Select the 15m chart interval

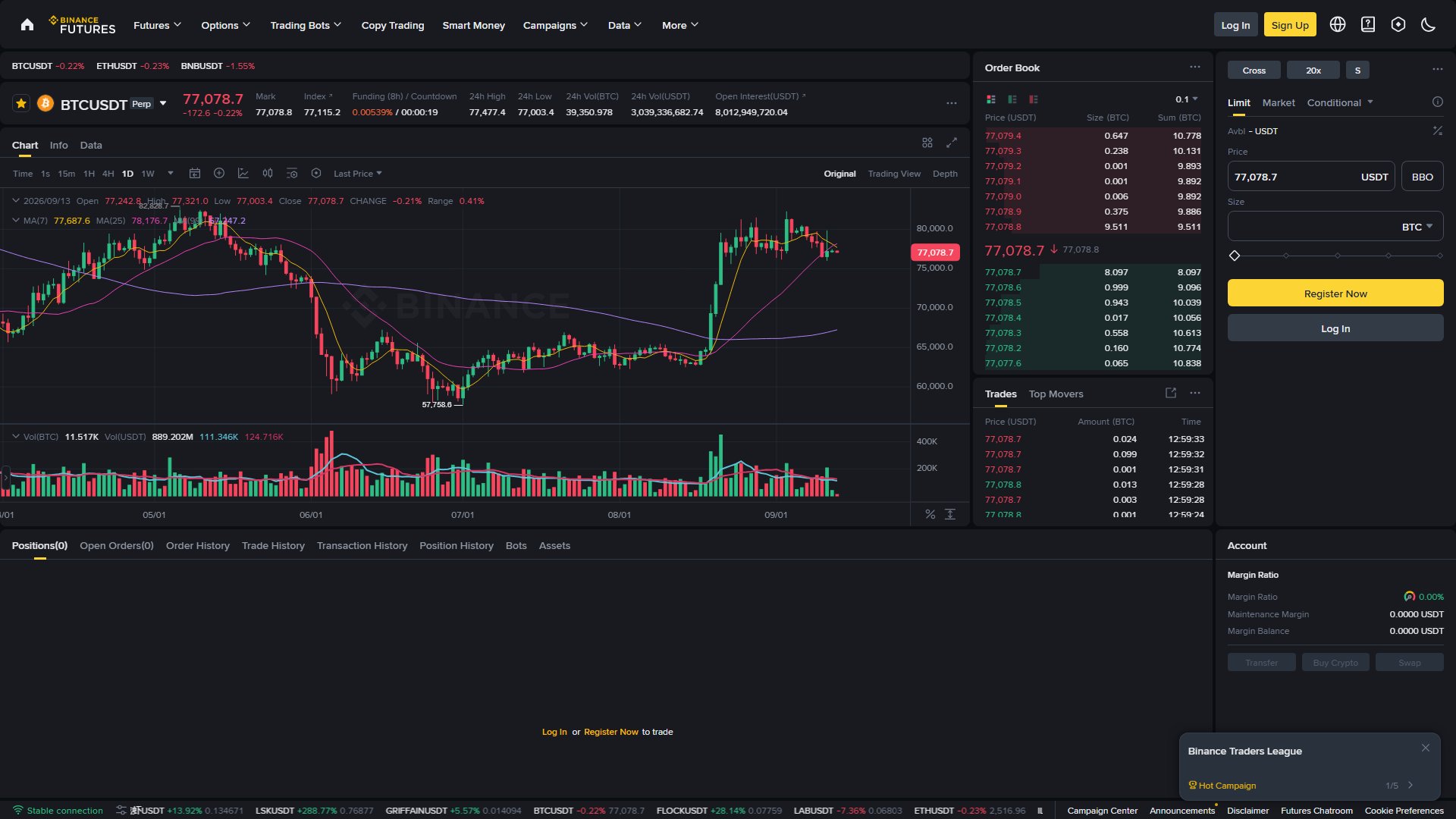(67, 174)
